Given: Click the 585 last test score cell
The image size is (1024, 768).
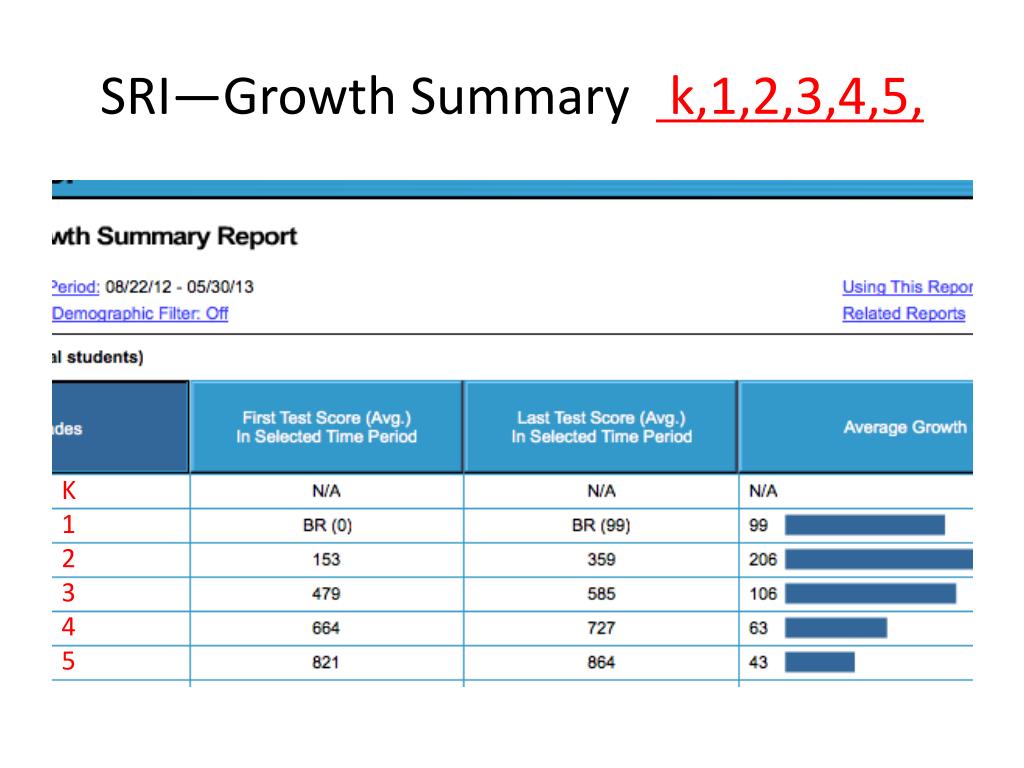Looking at the screenshot, I should (601, 594).
